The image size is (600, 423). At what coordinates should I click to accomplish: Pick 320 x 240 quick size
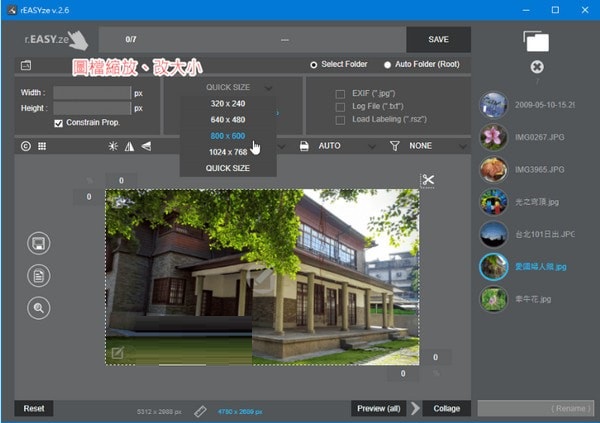tap(228, 104)
